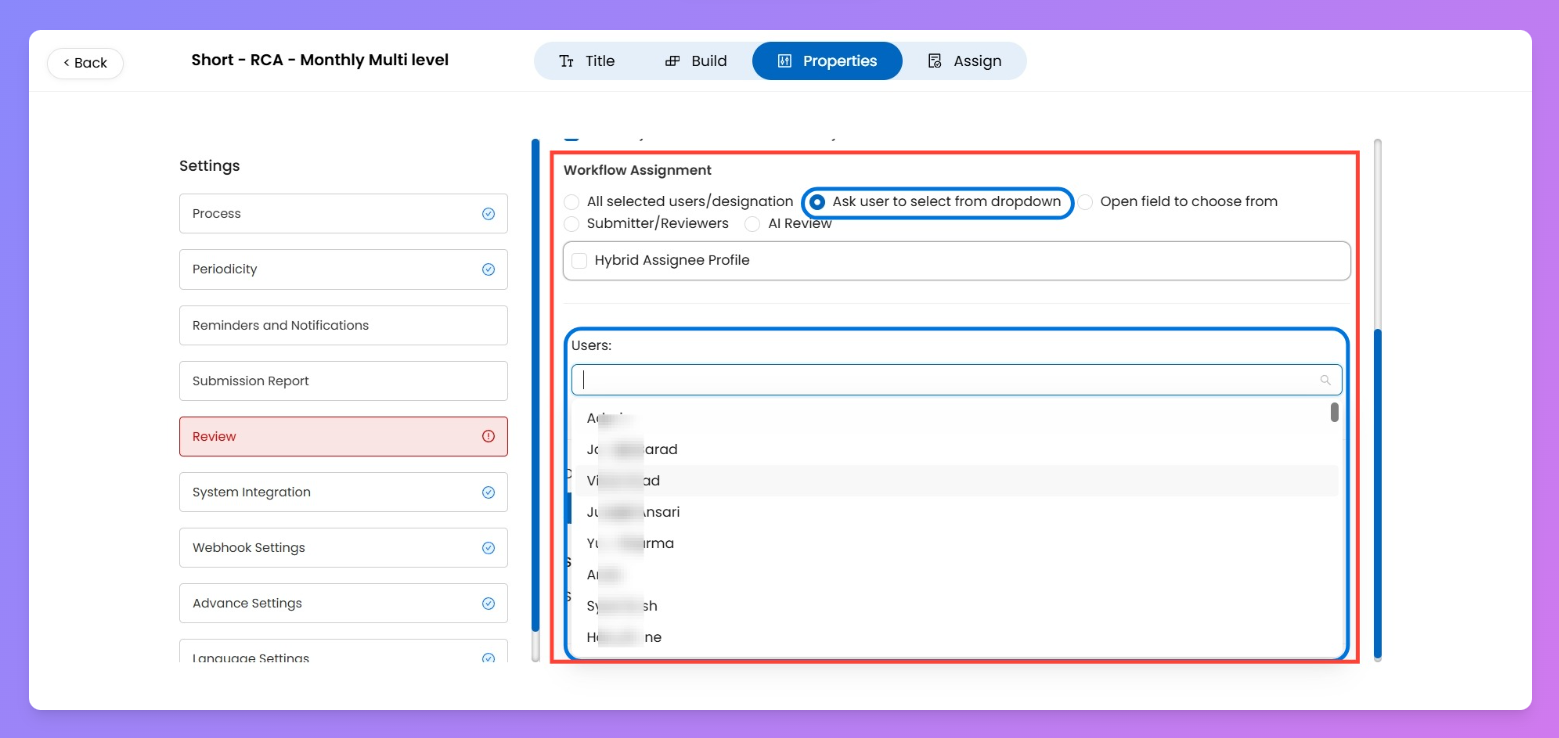
Task: Open the Language Settings section
Action: [x=343, y=652]
